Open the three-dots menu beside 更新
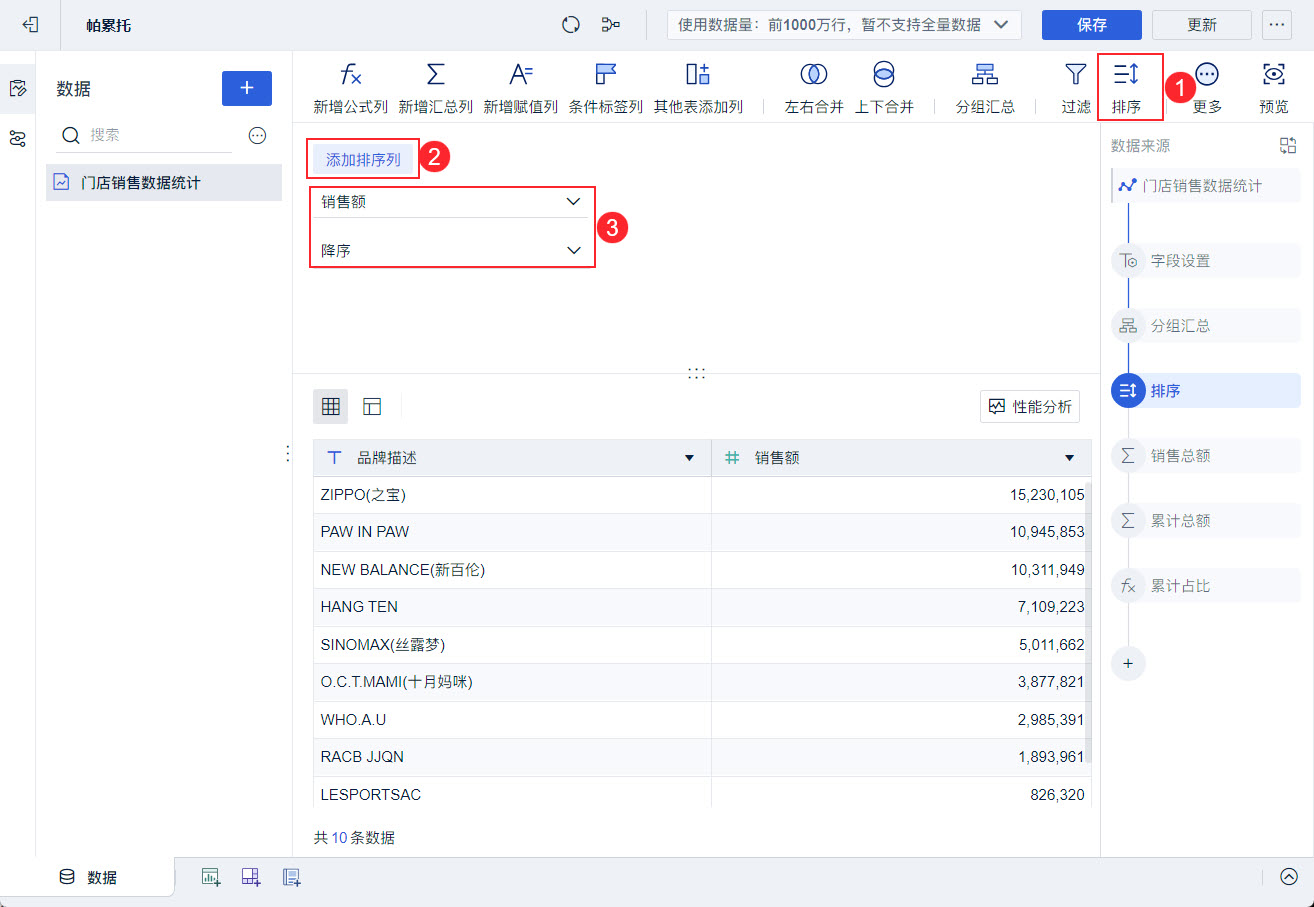Screen dimensions: 1314x907 1277,25
